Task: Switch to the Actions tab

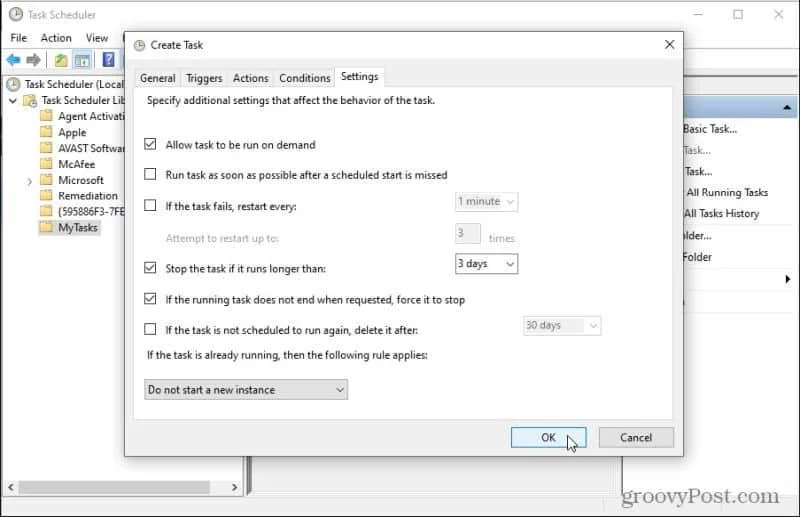Action: (x=251, y=78)
